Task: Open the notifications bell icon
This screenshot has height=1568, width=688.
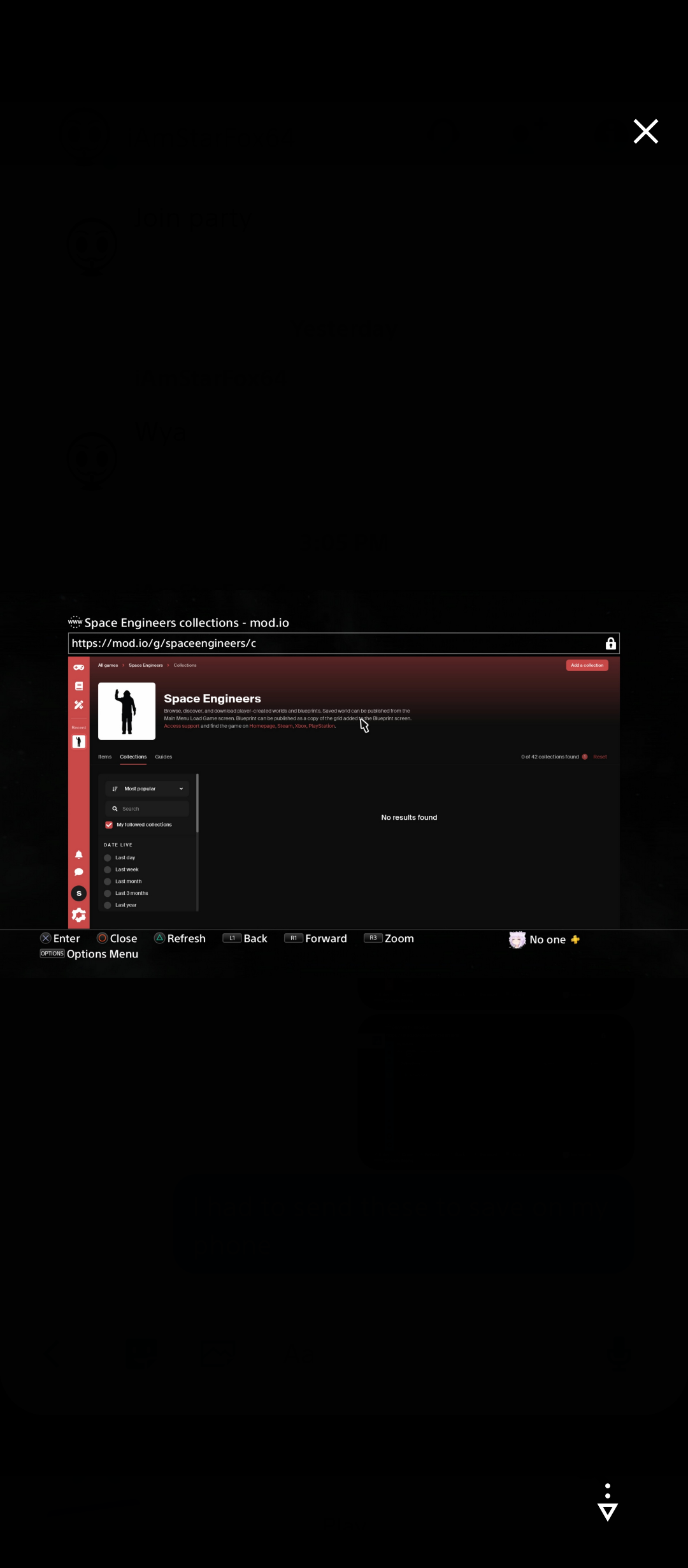Action: tap(78, 855)
